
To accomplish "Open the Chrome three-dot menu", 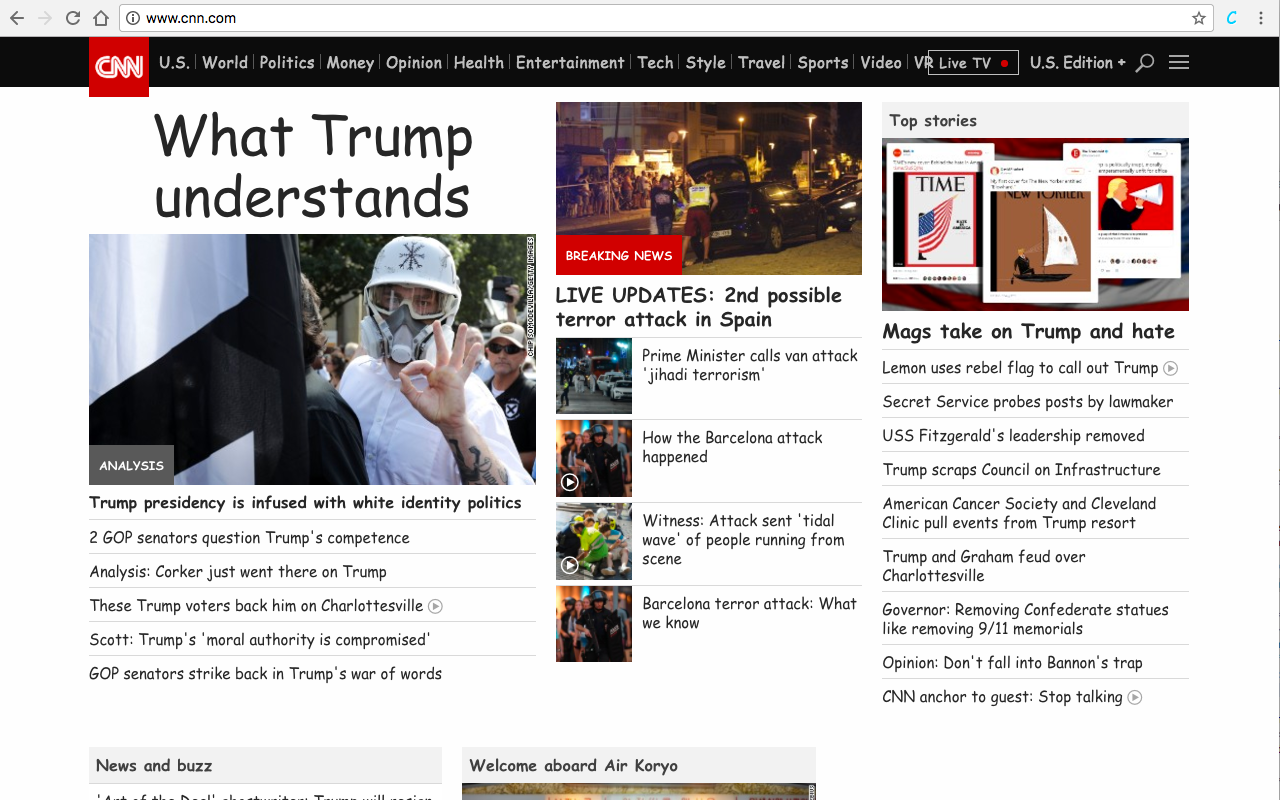I will coord(1262,18).
